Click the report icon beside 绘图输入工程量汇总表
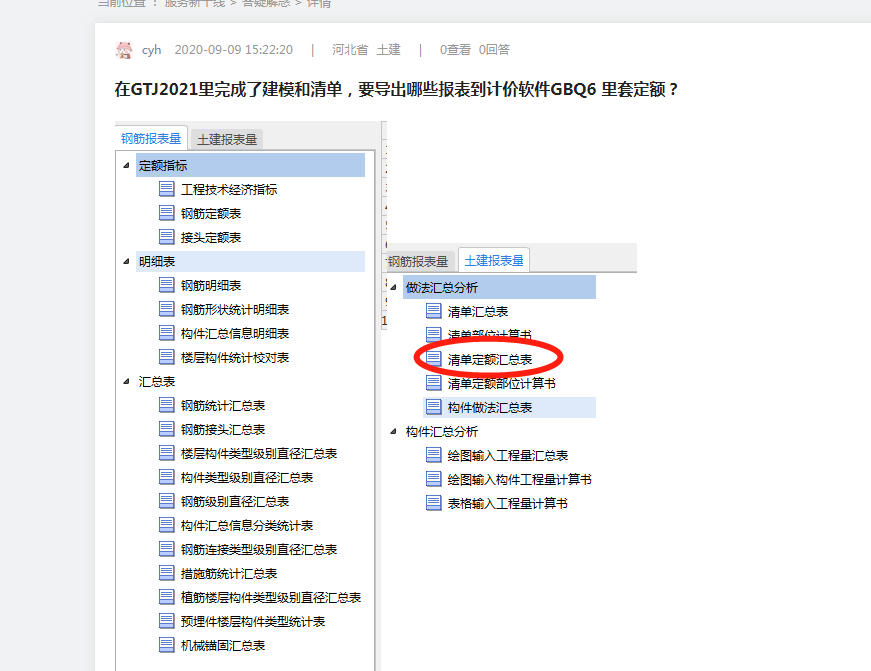Image resolution: width=871 pixels, height=671 pixels. (x=434, y=455)
